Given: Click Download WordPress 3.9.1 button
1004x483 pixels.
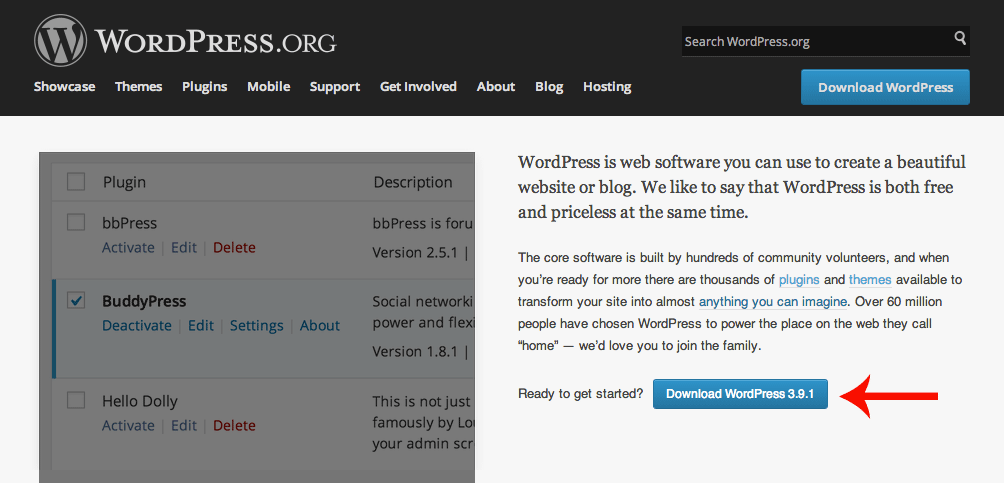Looking at the screenshot, I should click(x=740, y=394).
